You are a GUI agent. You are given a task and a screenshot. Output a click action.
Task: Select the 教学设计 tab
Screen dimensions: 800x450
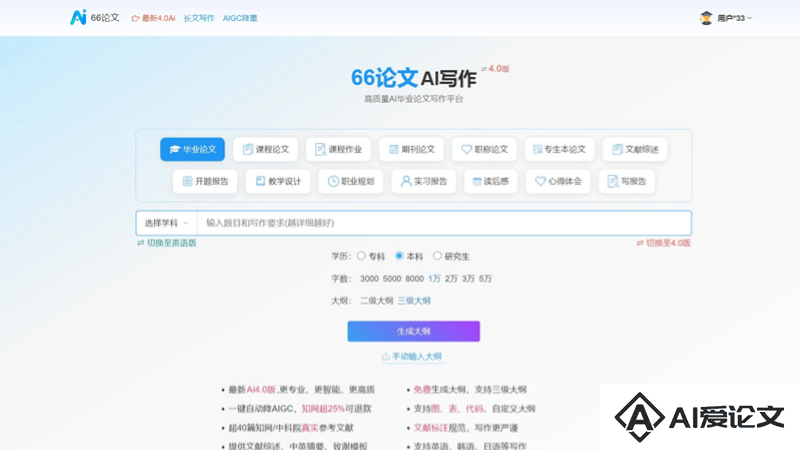[278, 181]
